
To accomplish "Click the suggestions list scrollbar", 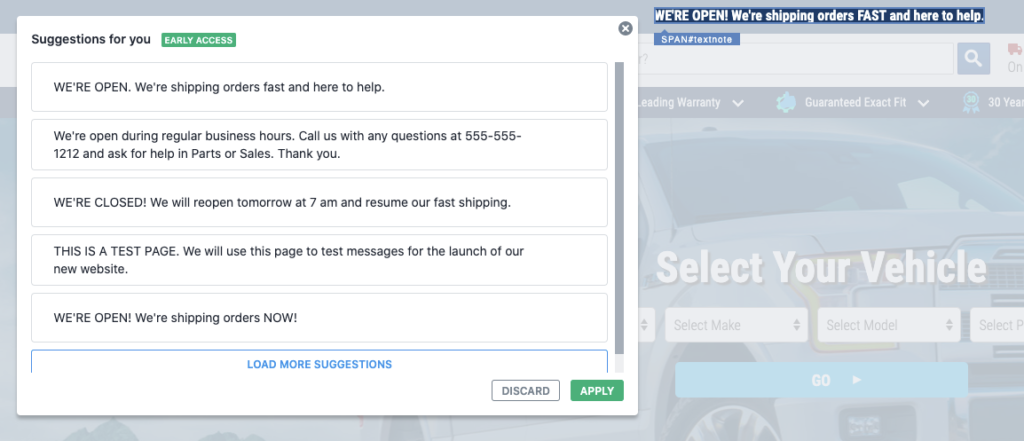I will click(619, 209).
